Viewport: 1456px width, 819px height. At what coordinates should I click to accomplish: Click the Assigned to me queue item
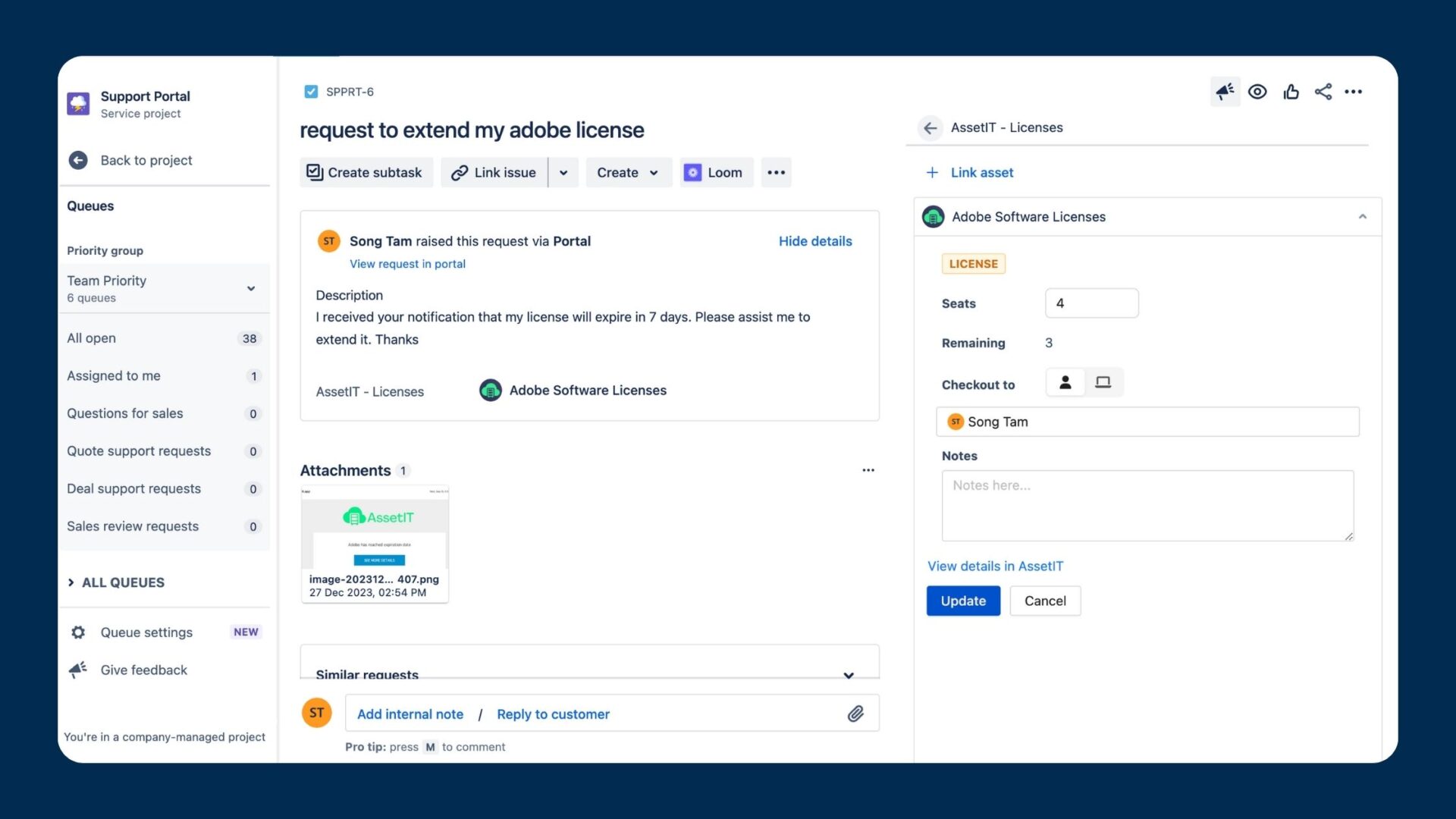tap(113, 375)
